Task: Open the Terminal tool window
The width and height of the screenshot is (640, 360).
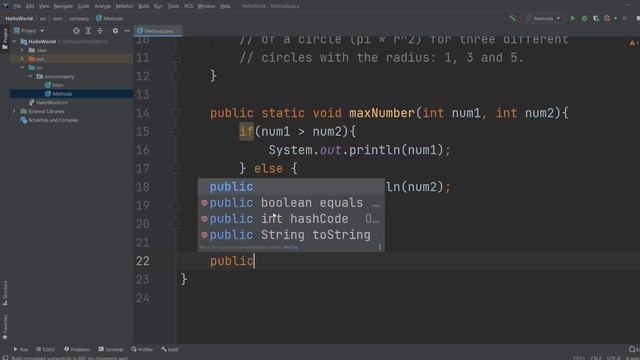Action: (110, 349)
